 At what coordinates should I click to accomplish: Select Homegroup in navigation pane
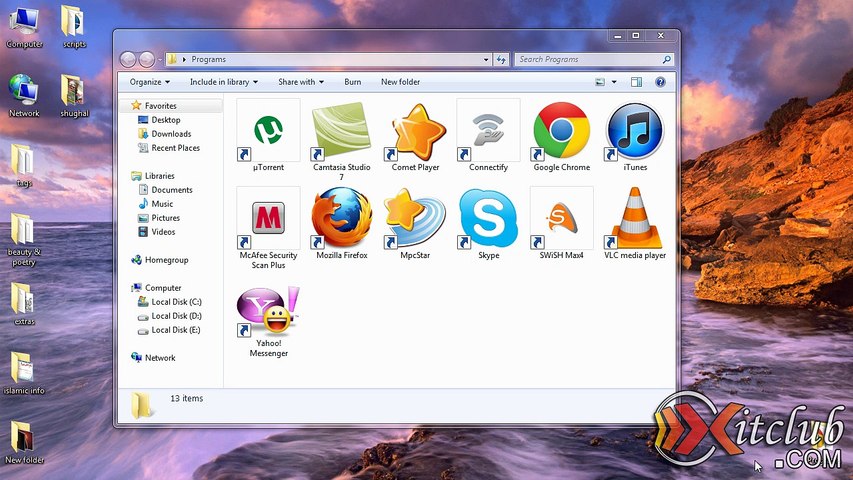(x=166, y=260)
